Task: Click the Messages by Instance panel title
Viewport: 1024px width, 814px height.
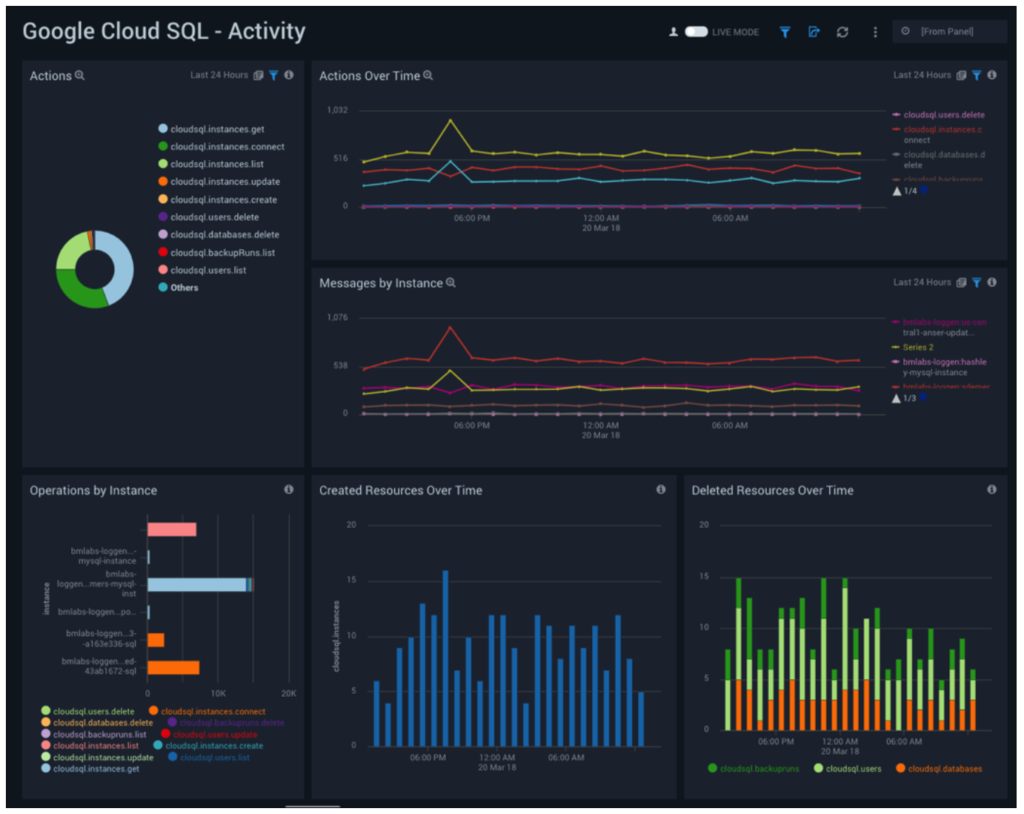Action: (381, 283)
